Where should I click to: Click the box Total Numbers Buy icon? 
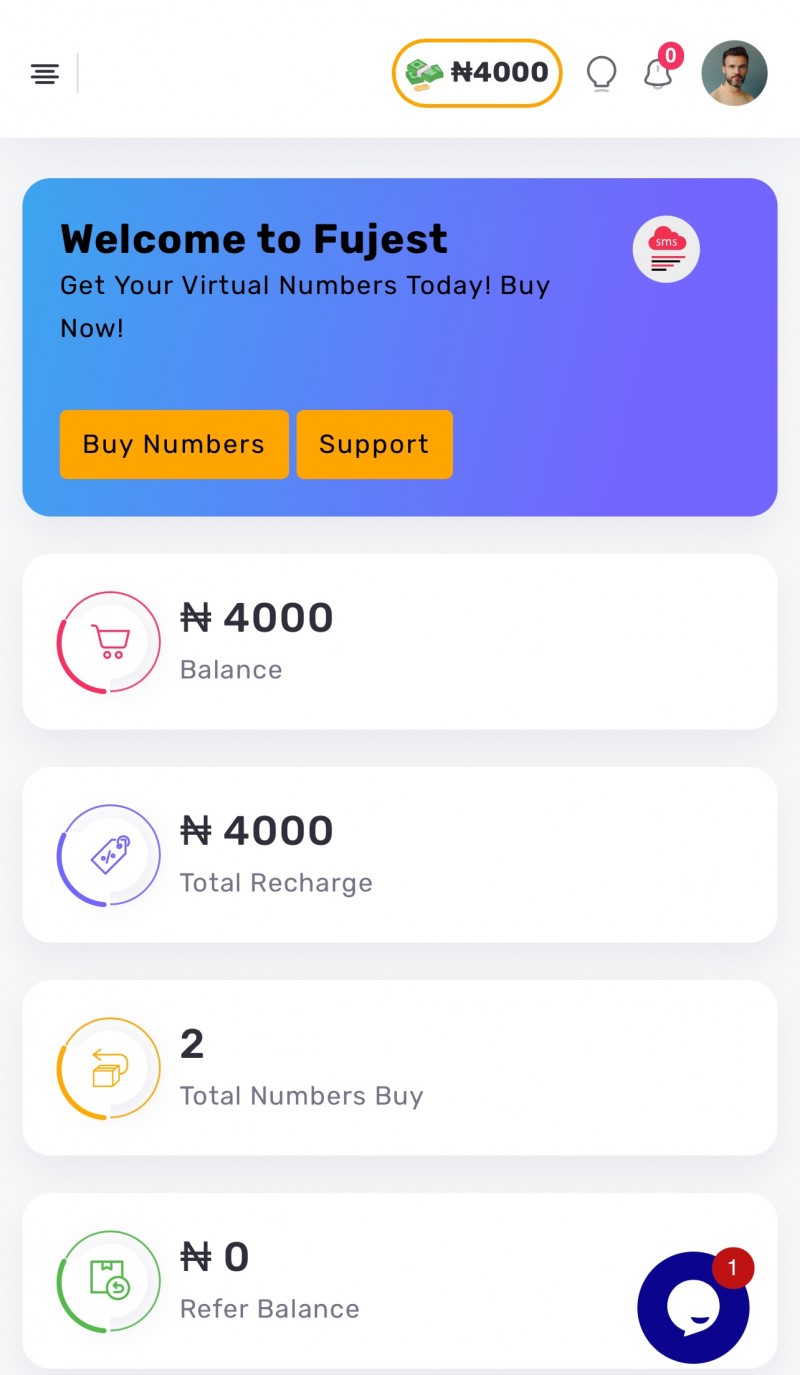[109, 1068]
